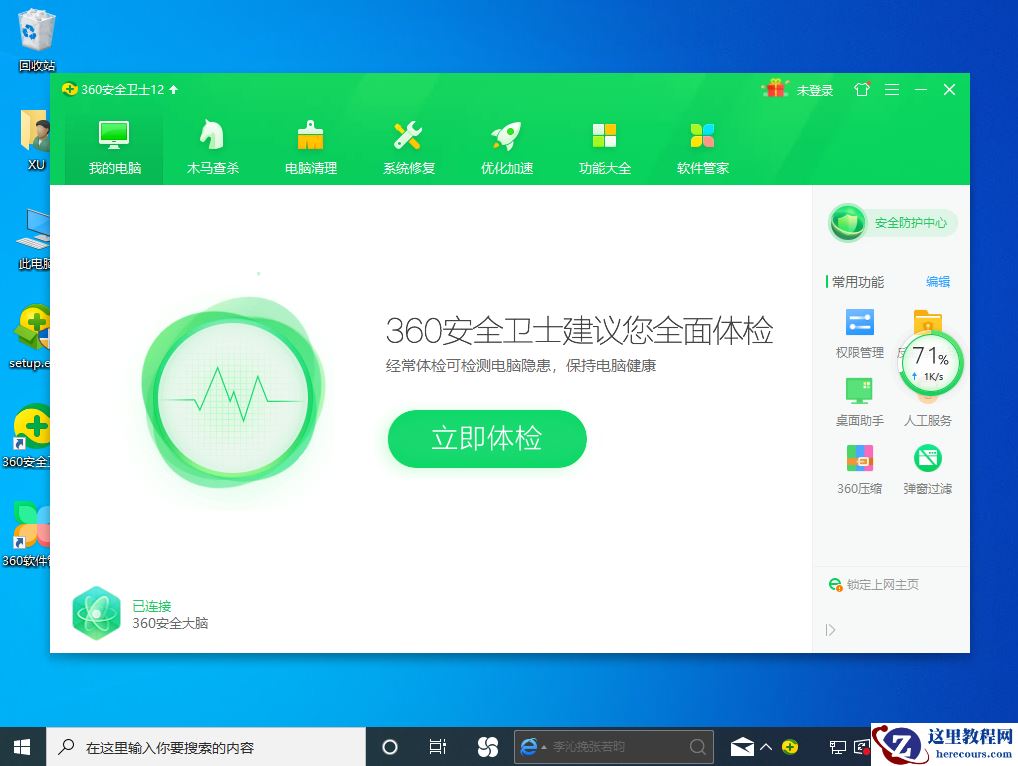This screenshot has height=766, width=1018.
Task: Open the gift promotion icon in titlebar
Action: pos(776,89)
